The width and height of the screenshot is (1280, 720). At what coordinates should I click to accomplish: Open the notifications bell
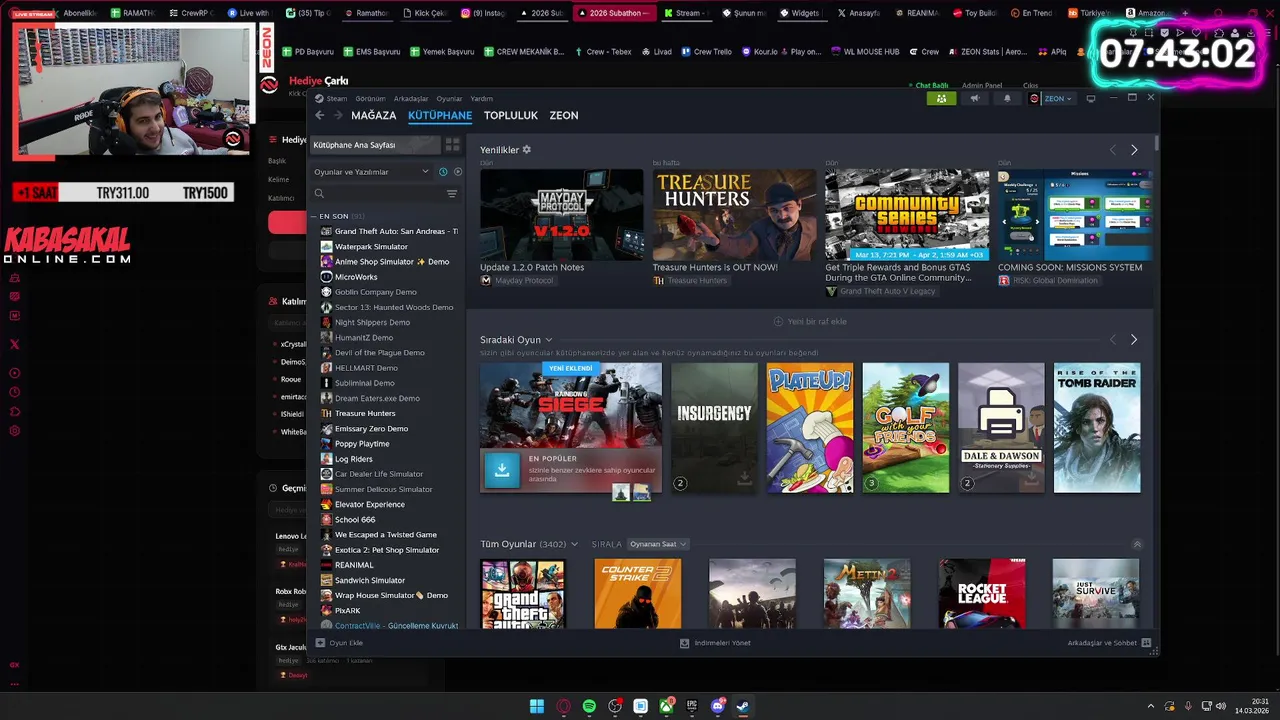(x=1007, y=98)
